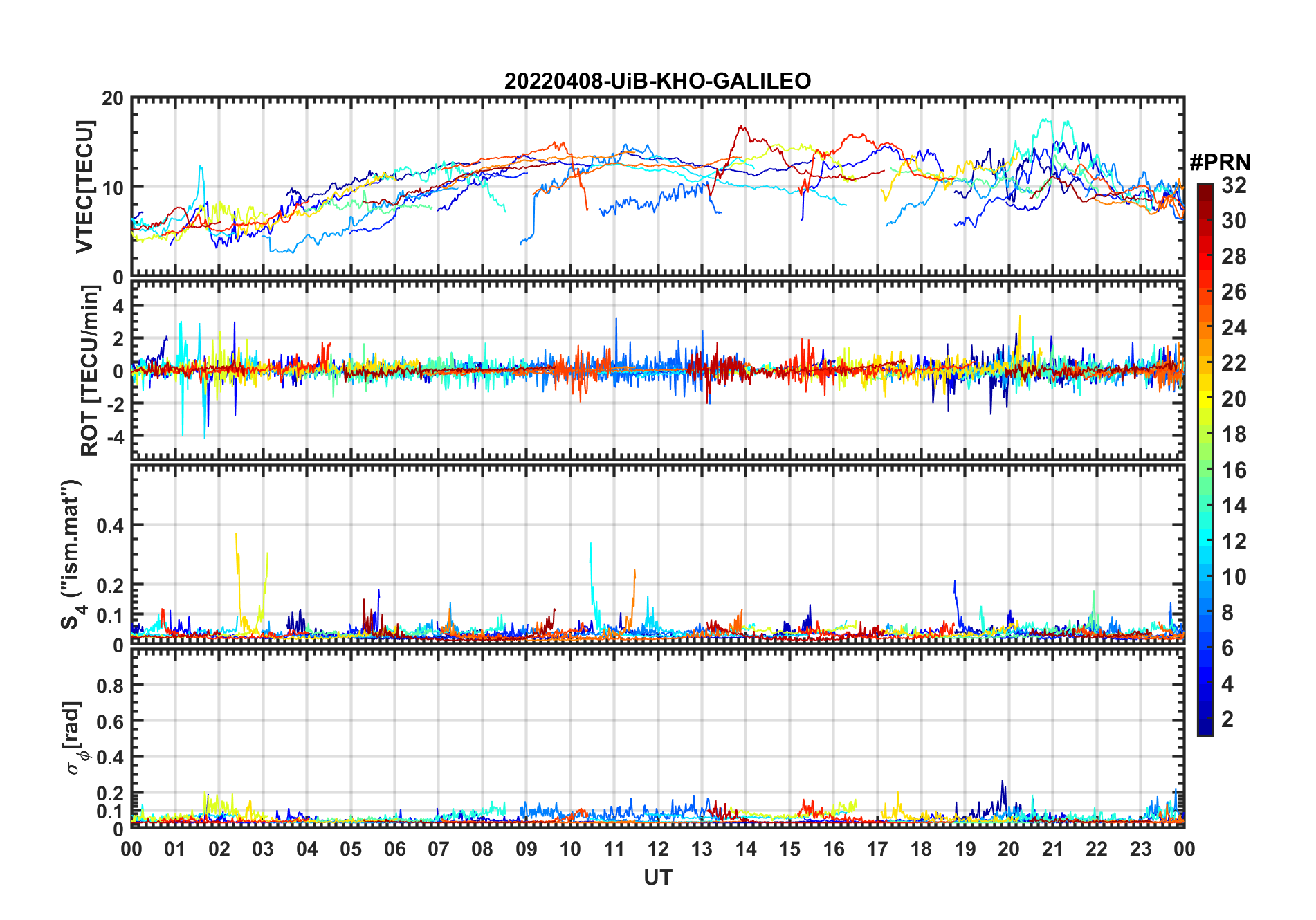Click x-axis hour tick 21
This screenshot has height=920, width=1316.
click(x=1052, y=849)
